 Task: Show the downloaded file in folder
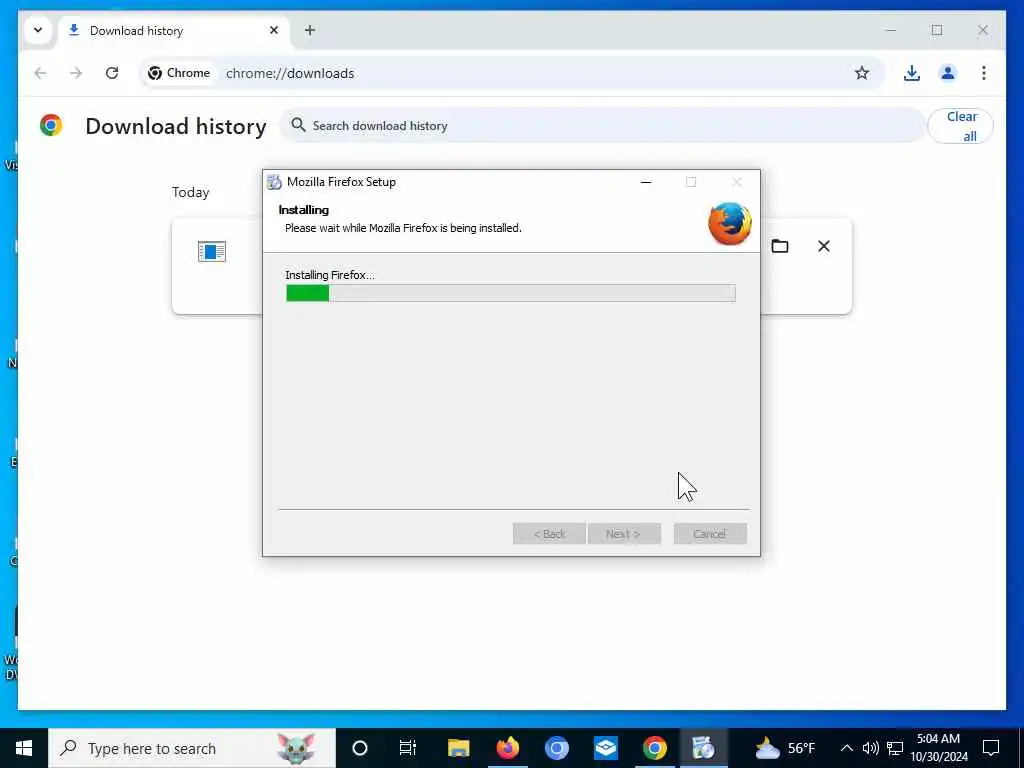click(780, 246)
